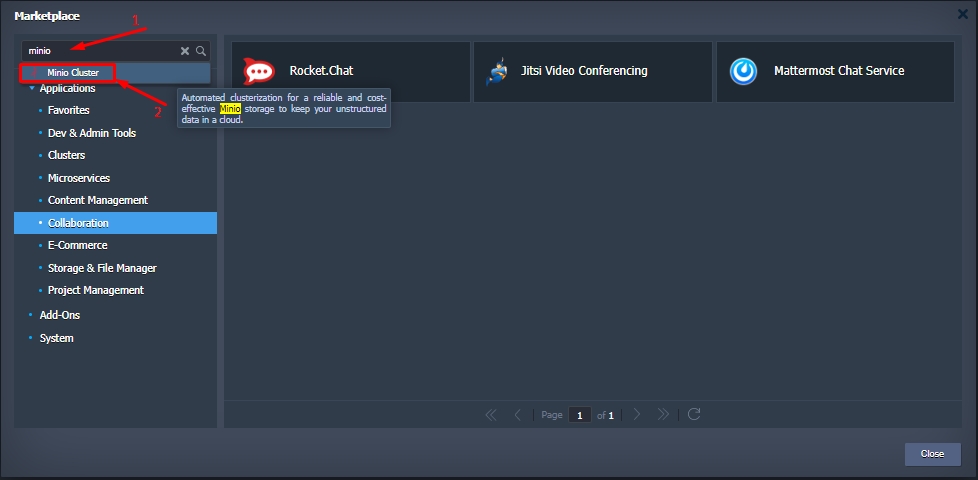Open Storage & File Manager category

click(102, 268)
